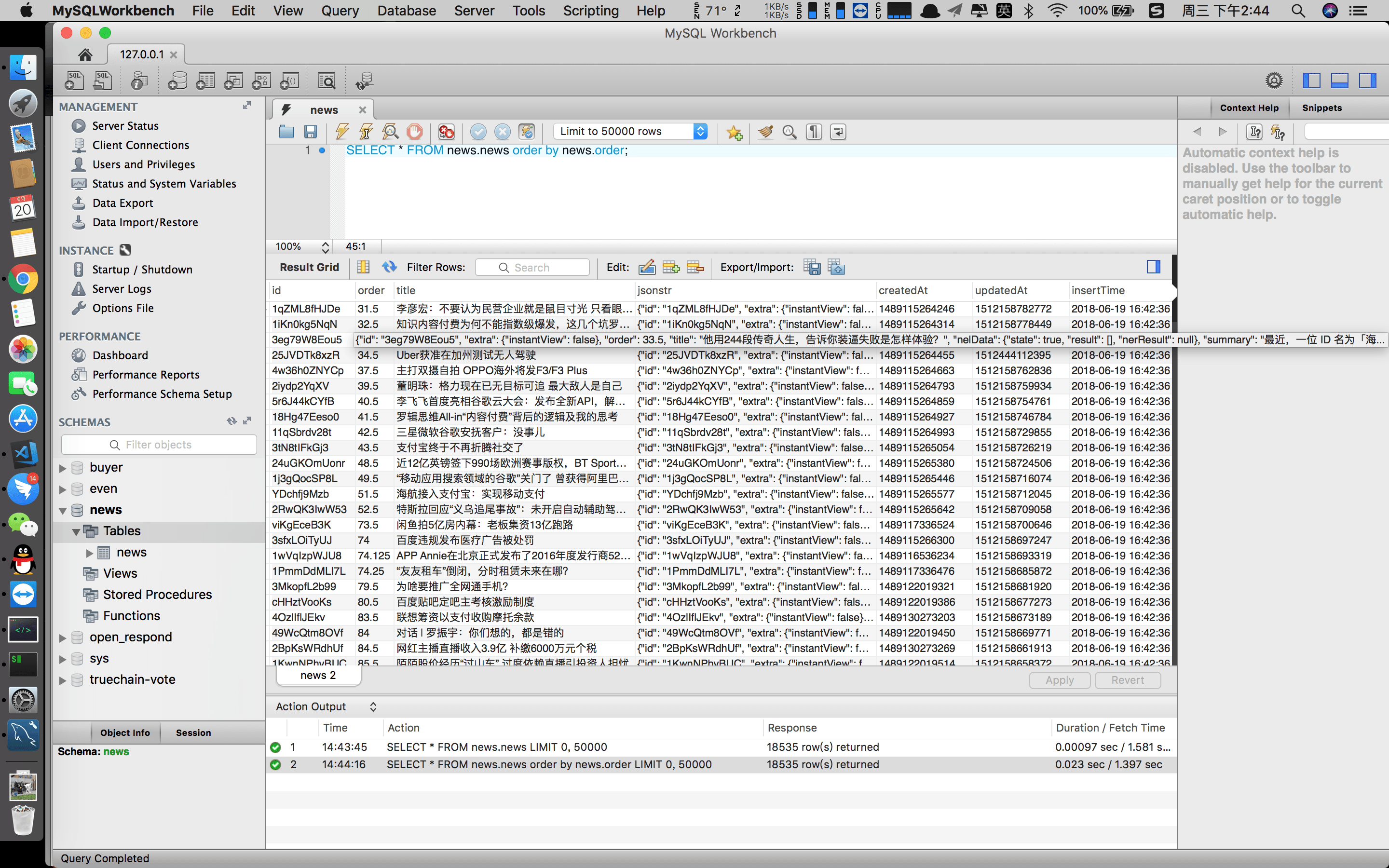Viewport: 1389px width, 868px height.
Task: Expand the buyer schema
Action: [x=63, y=468]
